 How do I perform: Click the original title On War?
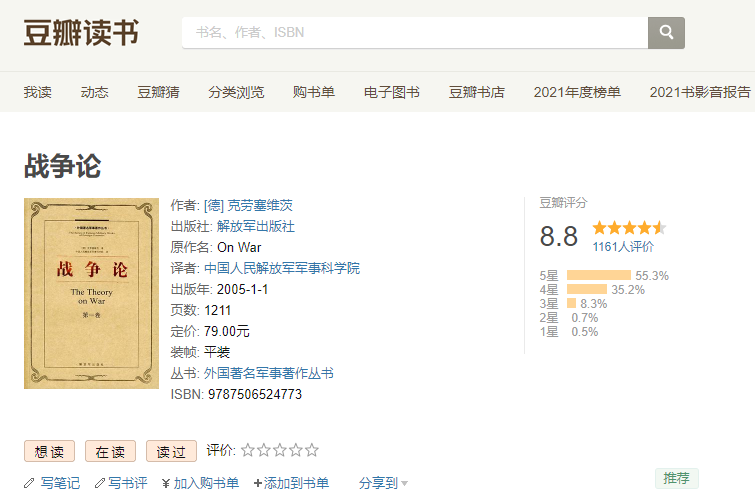239,247
